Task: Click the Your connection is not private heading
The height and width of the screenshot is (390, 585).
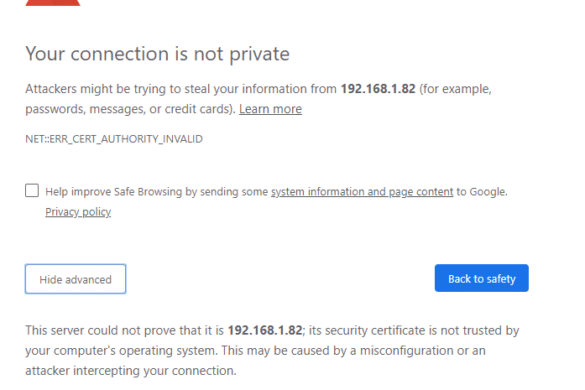Action: pos(157,54)
